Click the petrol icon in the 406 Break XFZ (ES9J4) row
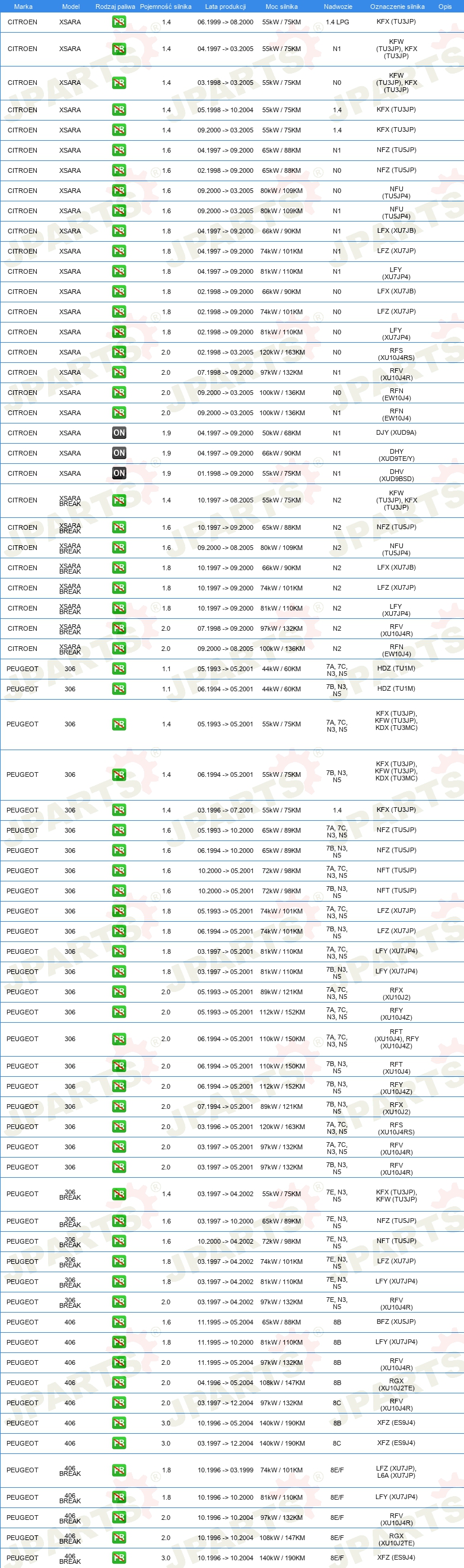 point(119,1558)
